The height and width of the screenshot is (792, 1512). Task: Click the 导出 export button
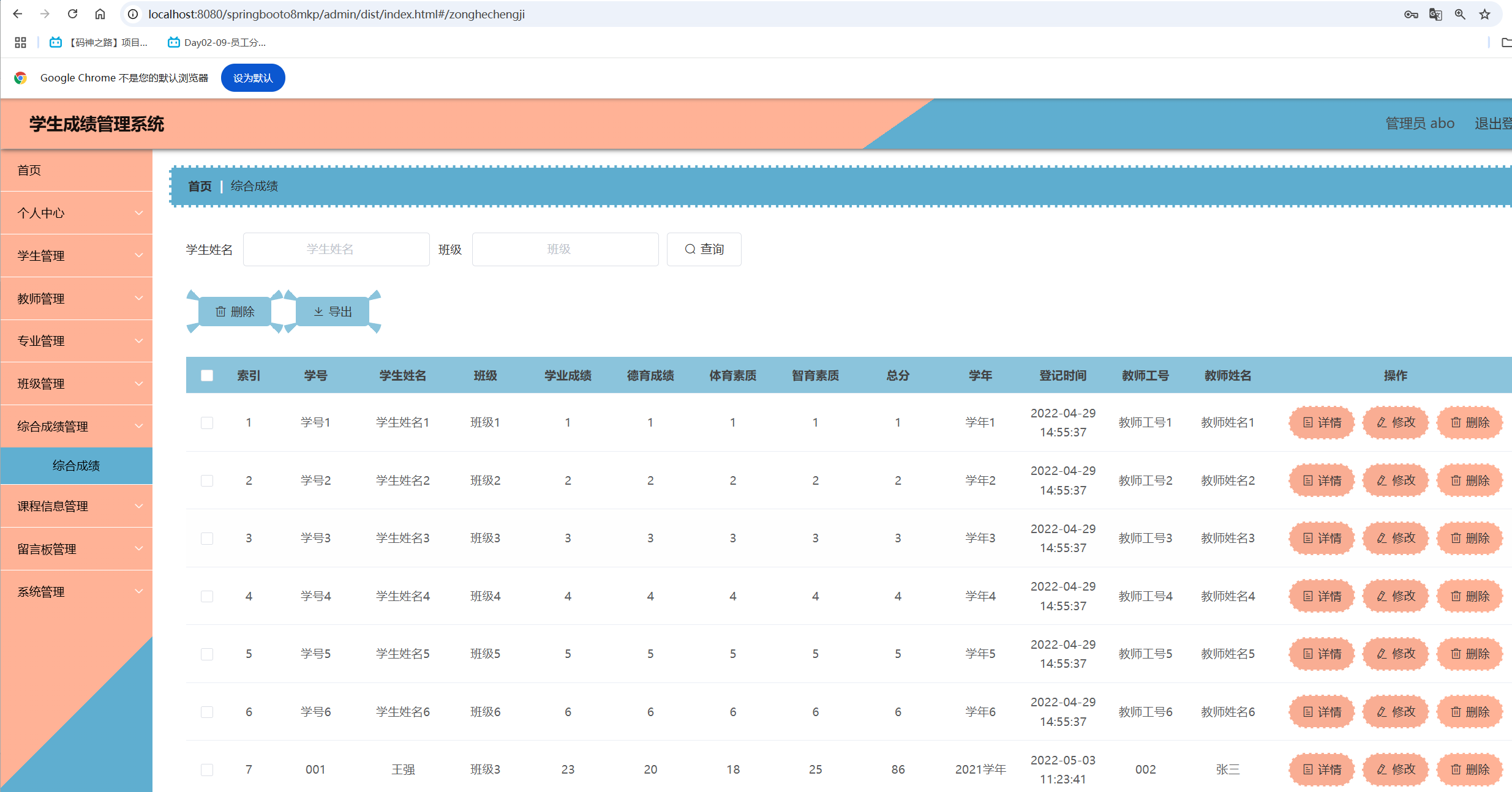pos(333,312)
